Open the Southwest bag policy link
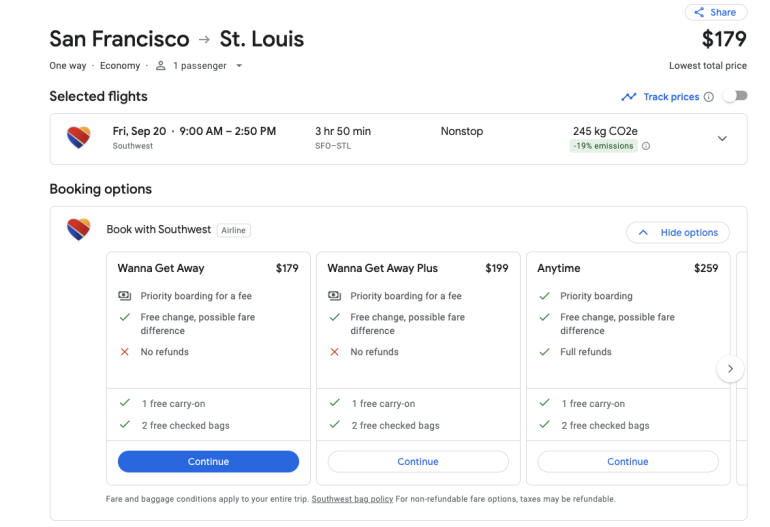The height and width of the screenshot is (527, 770). (x=352, y=499)
